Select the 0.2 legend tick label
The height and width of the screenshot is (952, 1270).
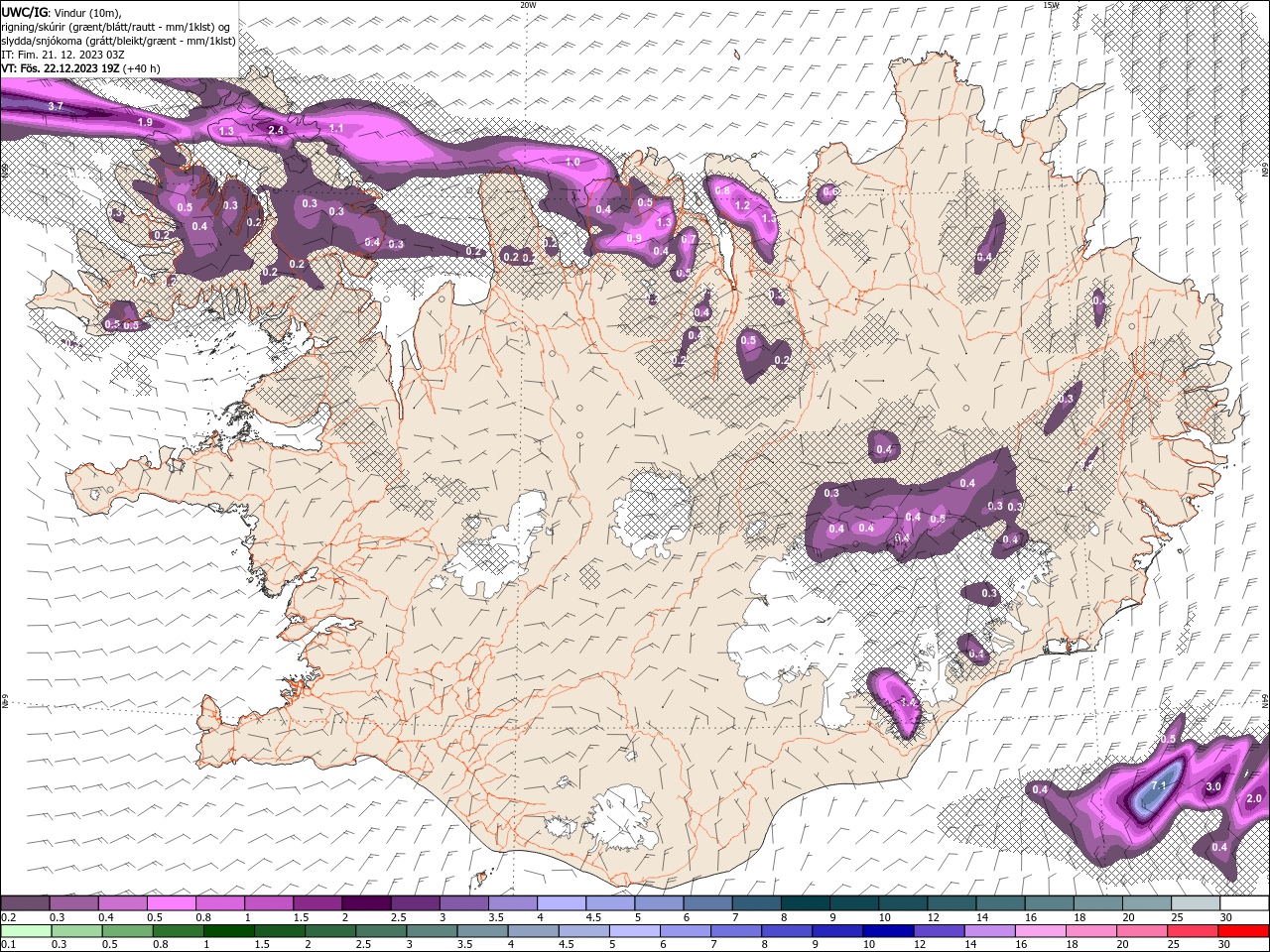click(8, 917)
